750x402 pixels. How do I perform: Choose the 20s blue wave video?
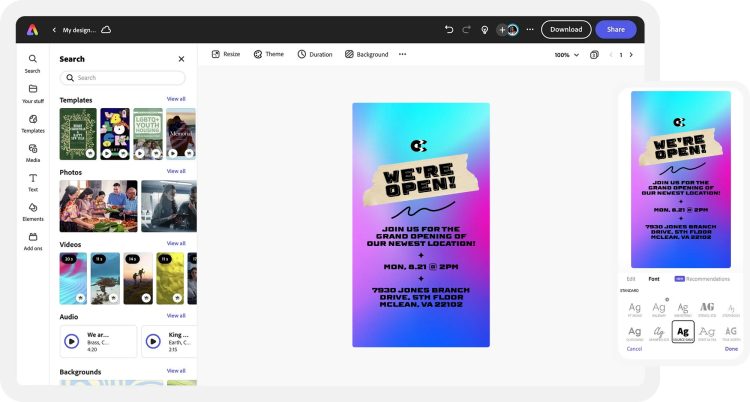pos(73,278)
